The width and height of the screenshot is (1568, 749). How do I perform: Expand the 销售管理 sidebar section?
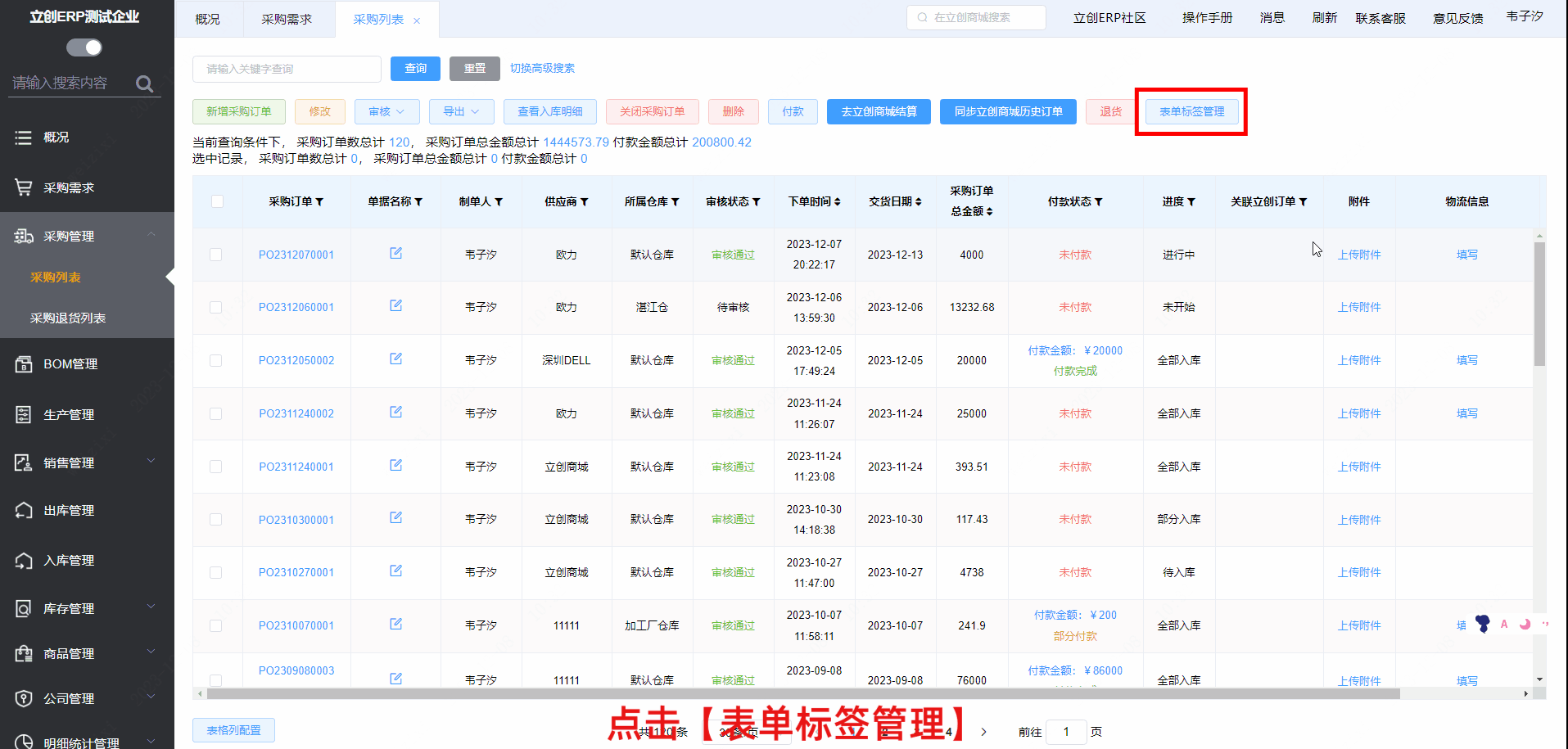click(x=151, y=462)
